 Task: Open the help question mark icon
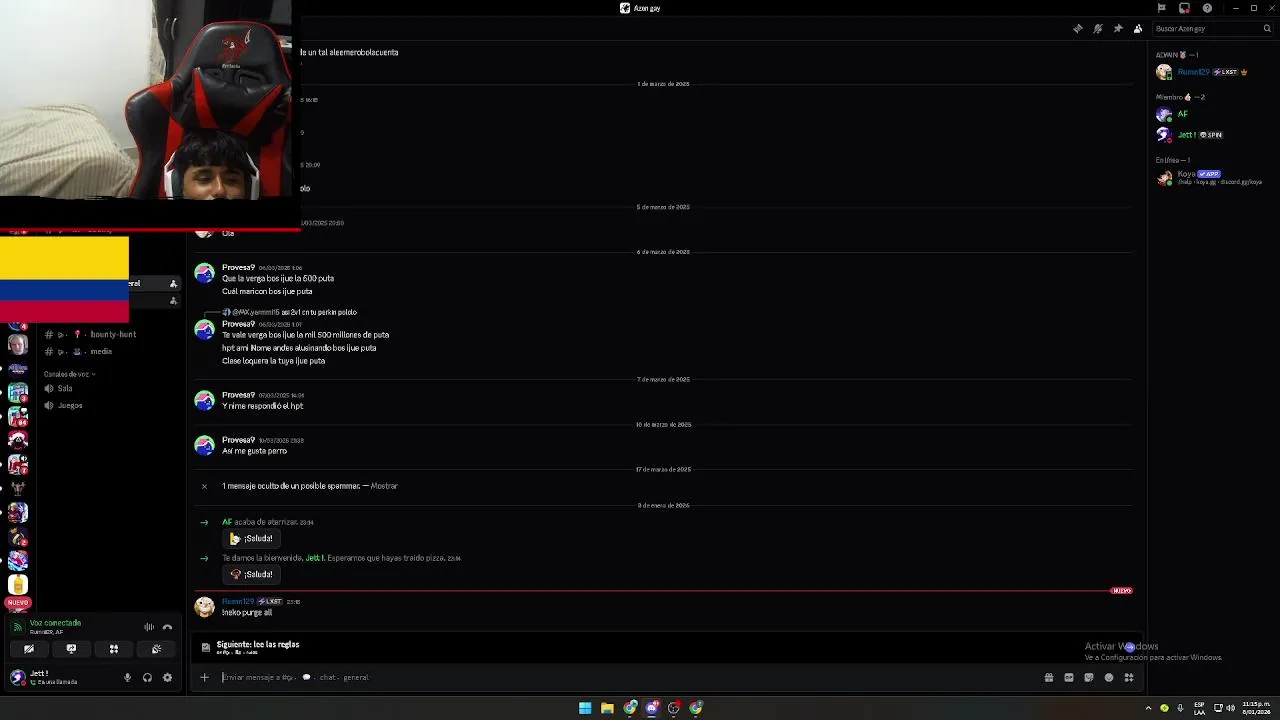[x=1207, y=8]
